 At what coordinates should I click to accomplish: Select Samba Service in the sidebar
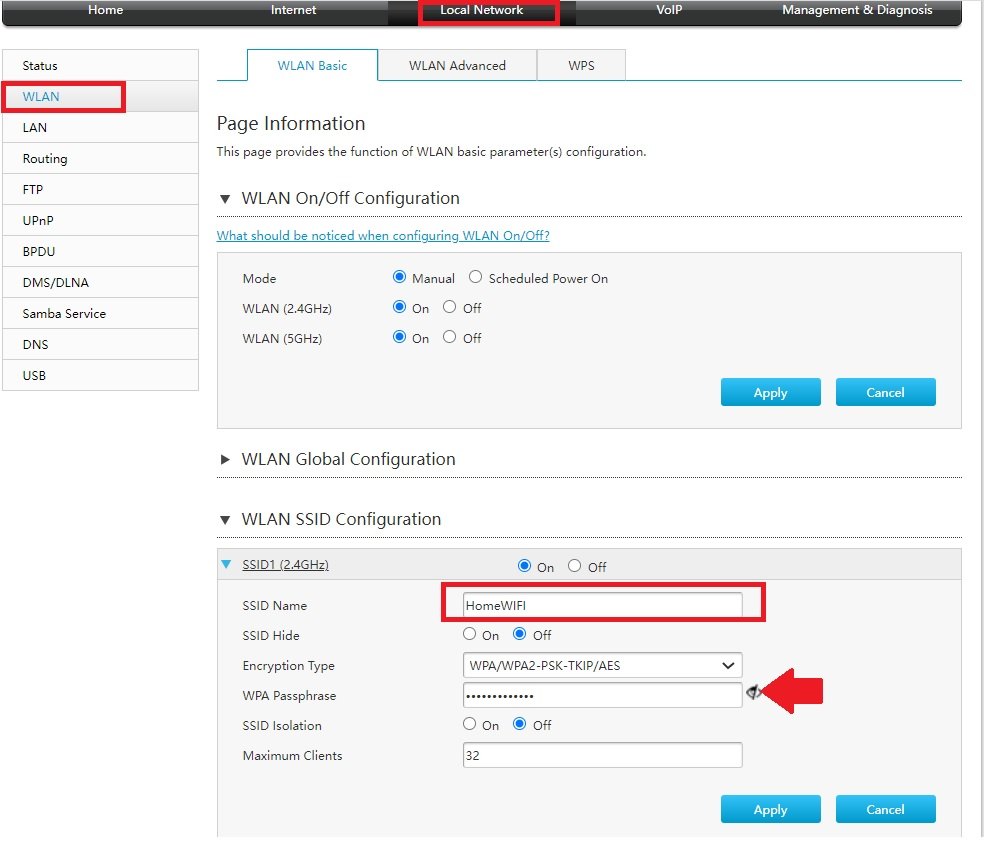[x=64, y=314]
